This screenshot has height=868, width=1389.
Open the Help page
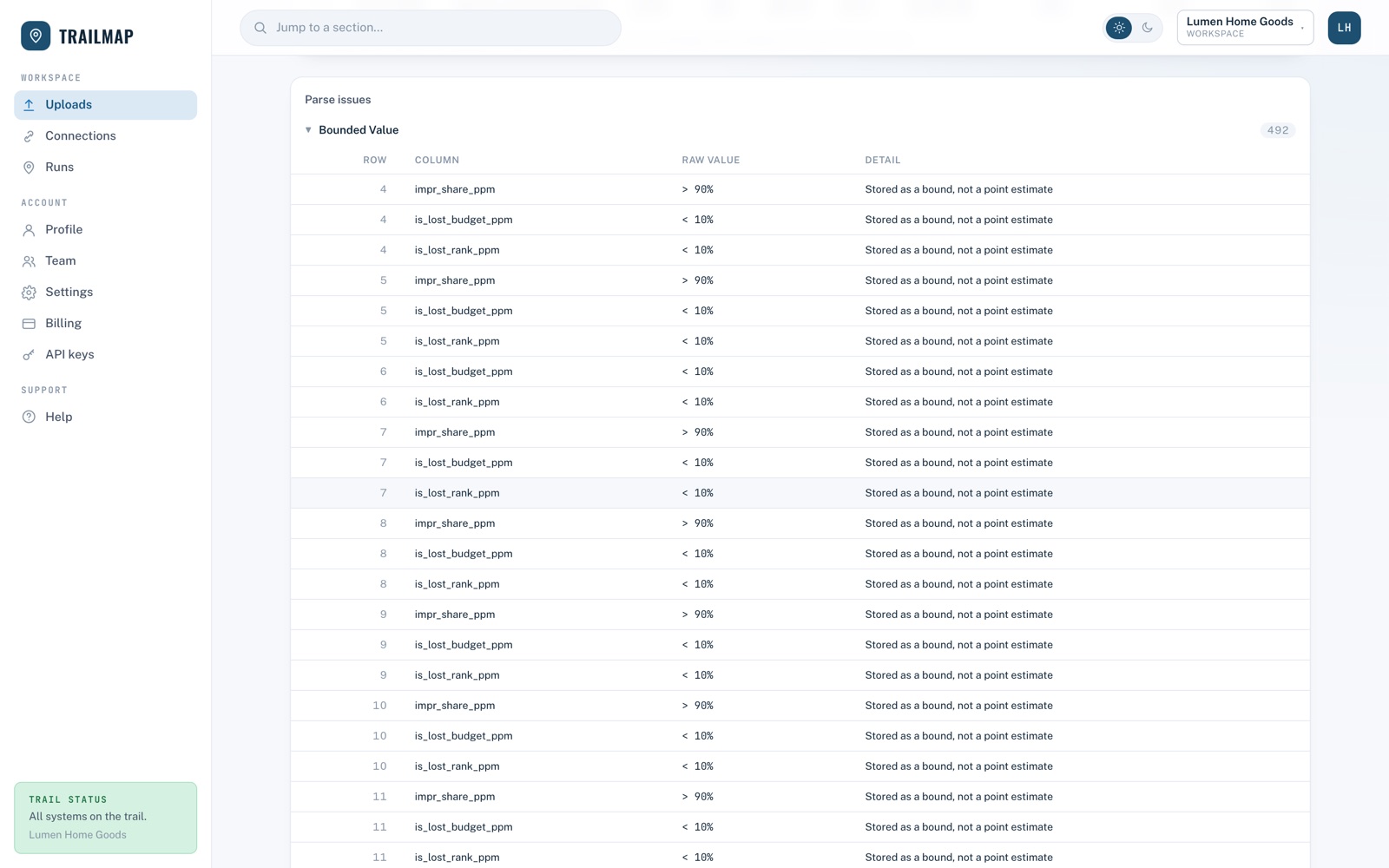point(105,418)
